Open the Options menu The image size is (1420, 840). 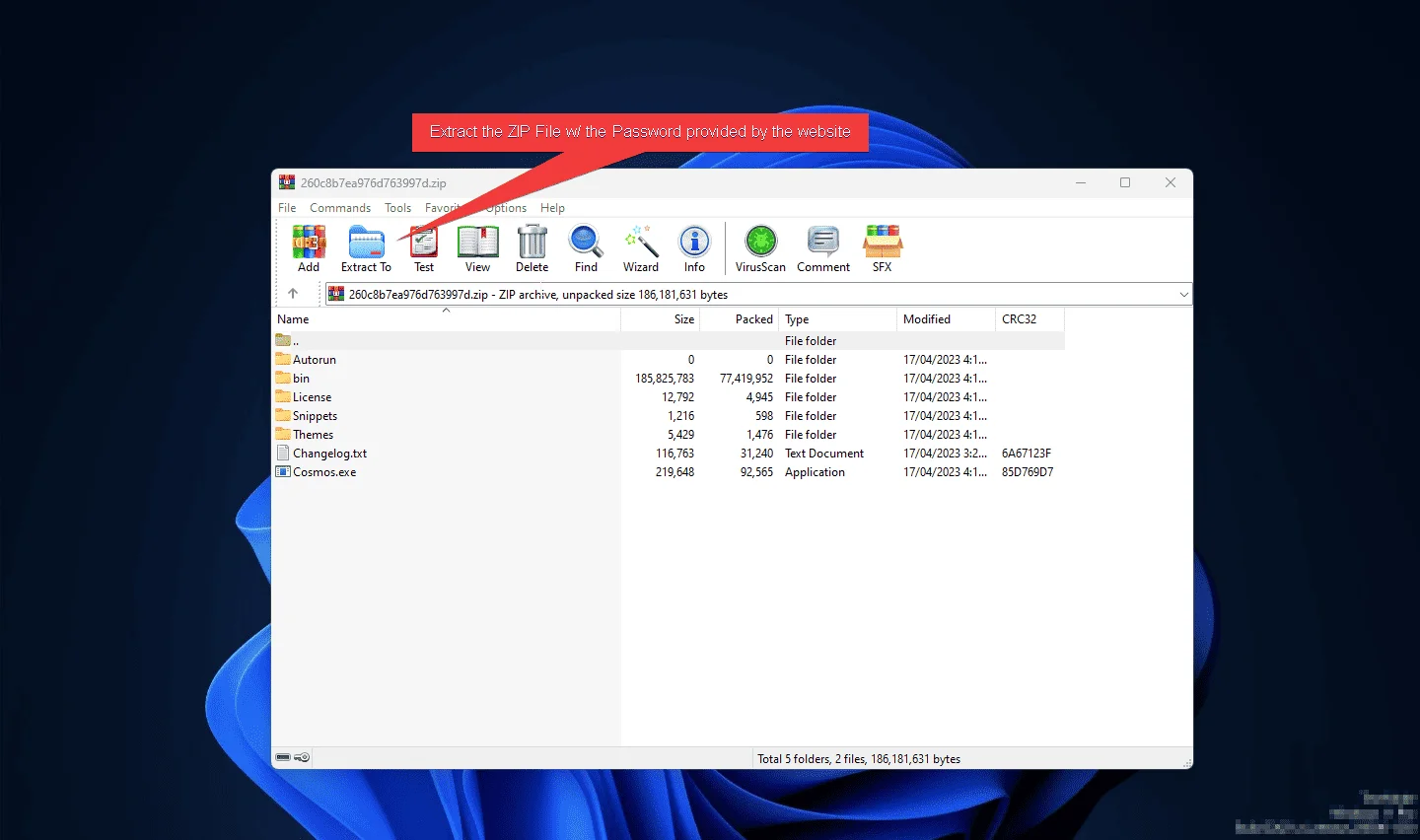click(506, 208)
